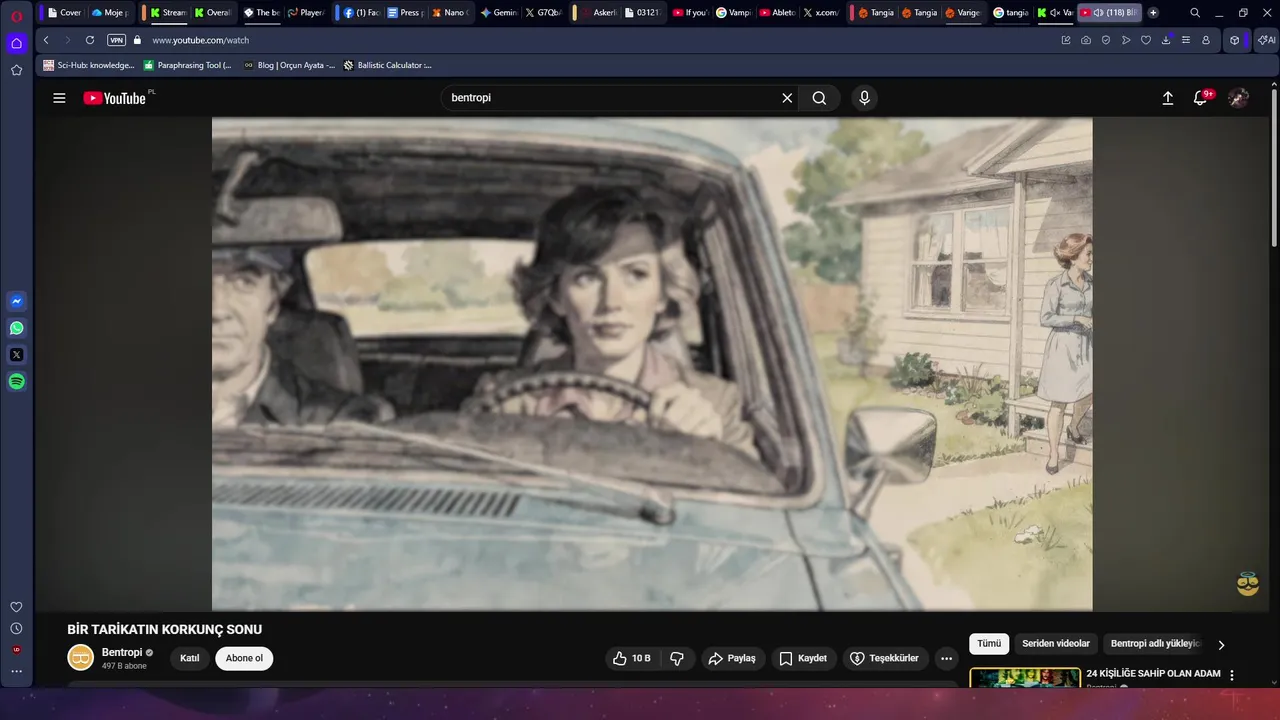
Task: Toggle the VPN badge in address bar
Action: coord(116,40)
